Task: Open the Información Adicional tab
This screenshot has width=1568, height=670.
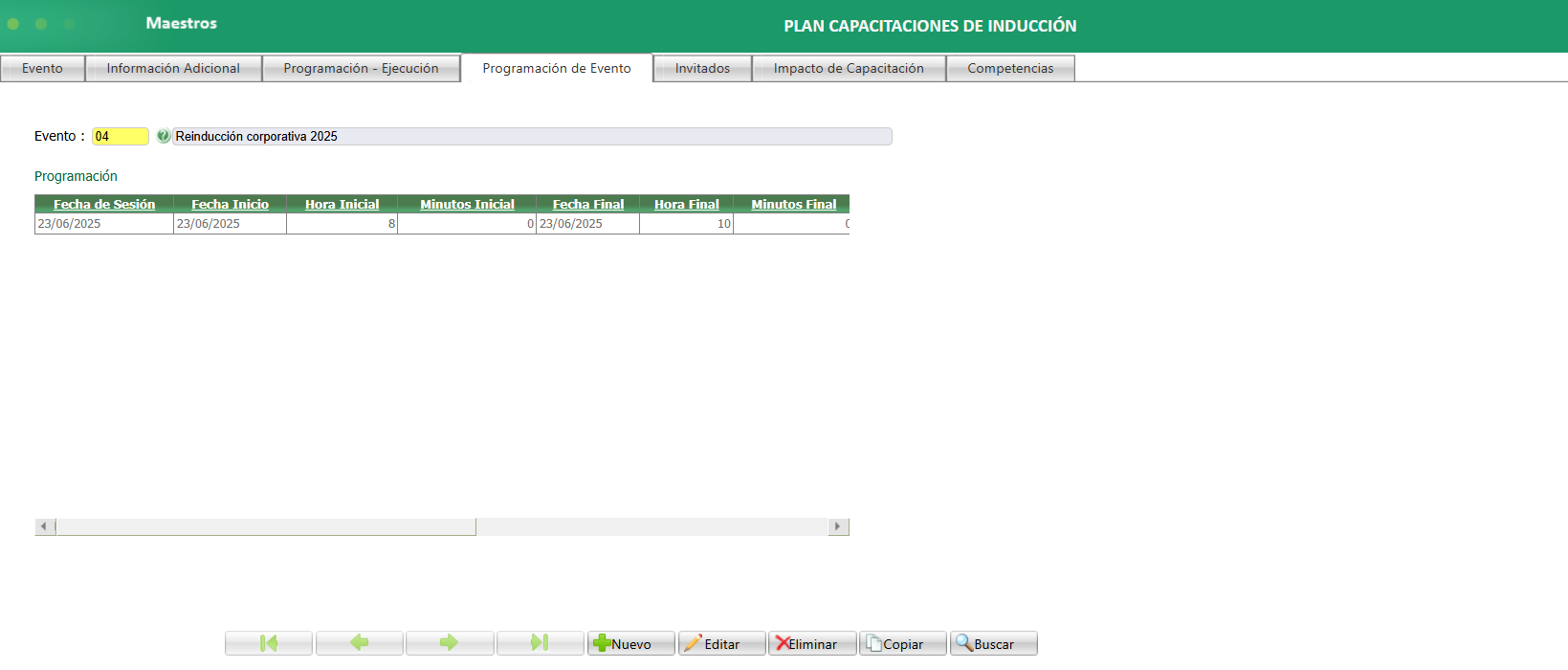Action: tap(173, 68)
